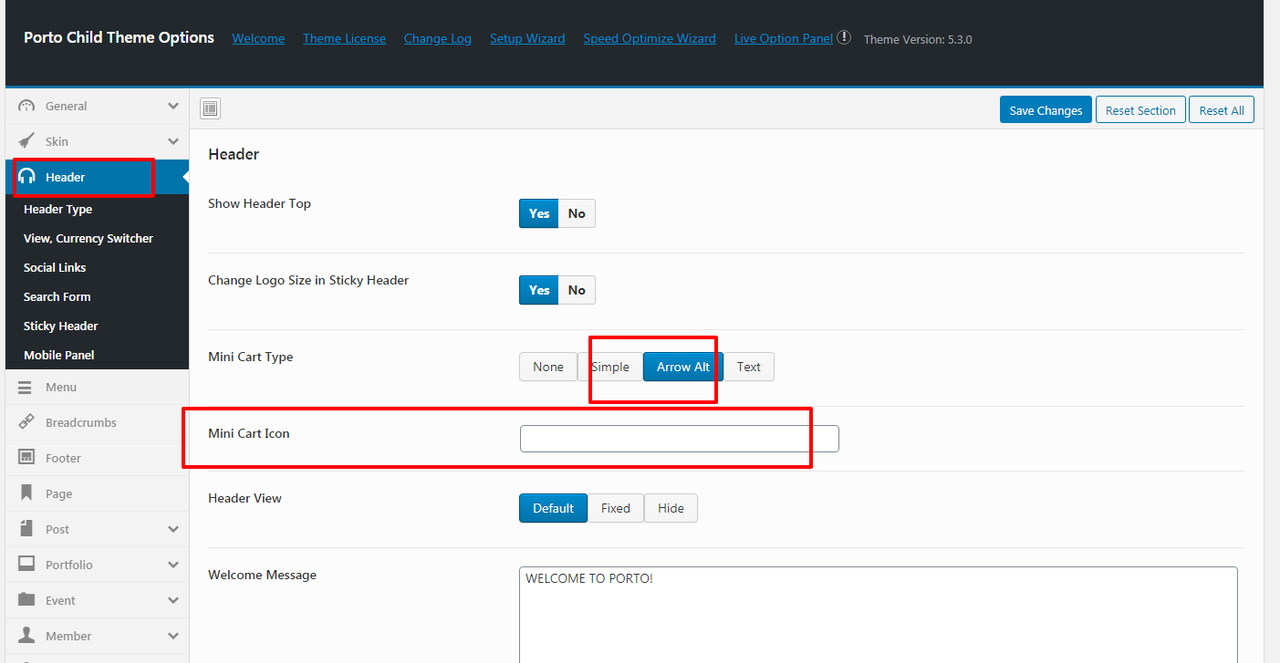Open the Welcome link
This screenshot has height=663, width=1280.
[x=258, y=38]
